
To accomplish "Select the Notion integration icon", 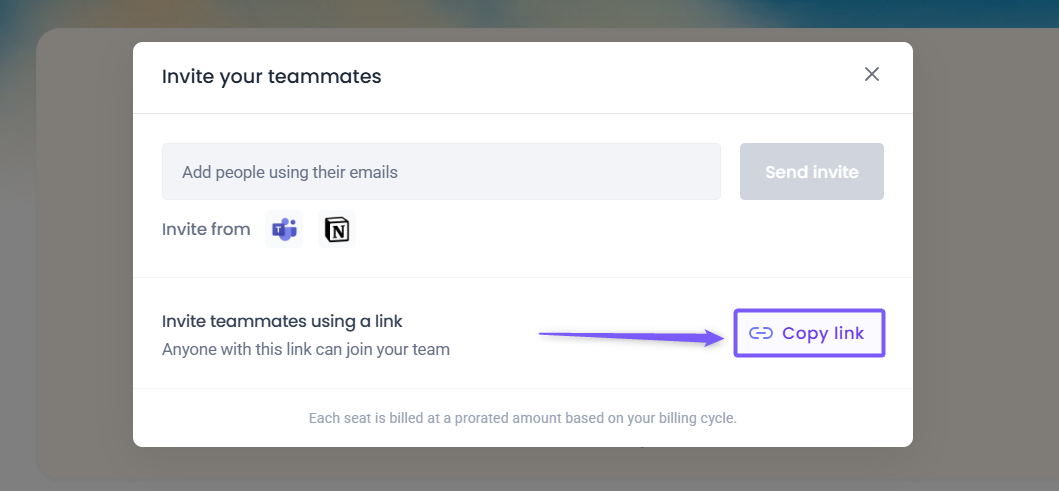I will pyautogui.click(x=337, y=229).
